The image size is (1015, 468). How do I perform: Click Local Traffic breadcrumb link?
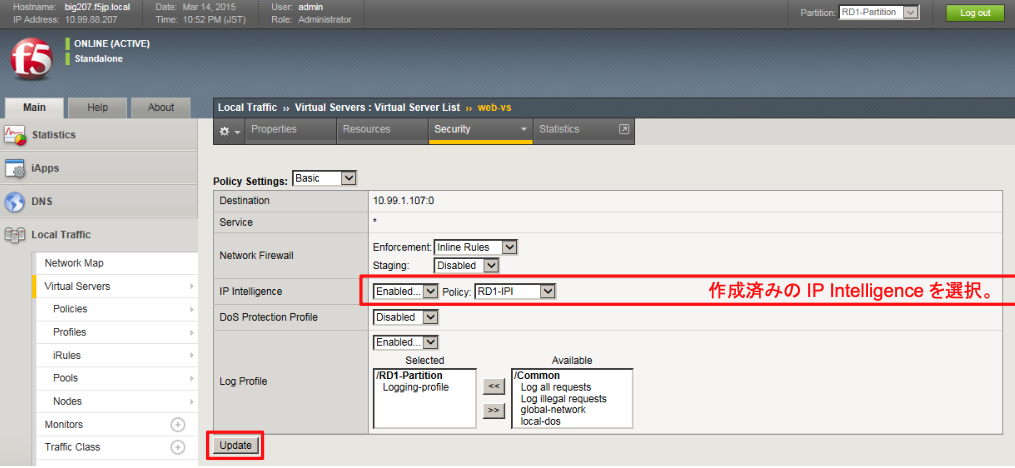(247, 107)
